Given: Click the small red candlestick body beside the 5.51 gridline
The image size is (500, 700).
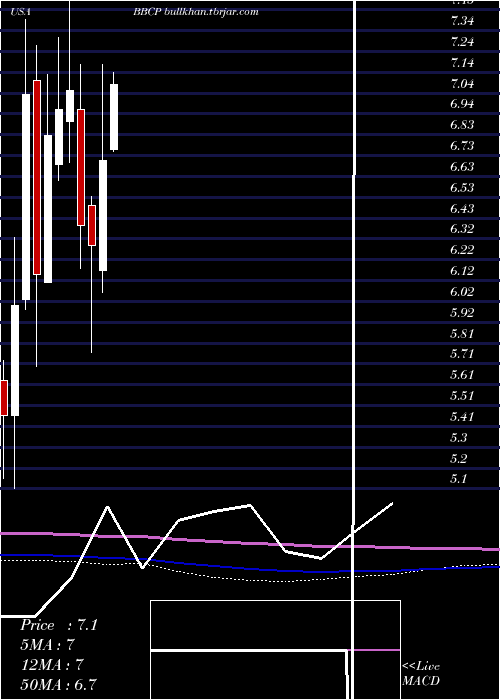Looking at the screenshot, I should [4, 398].
